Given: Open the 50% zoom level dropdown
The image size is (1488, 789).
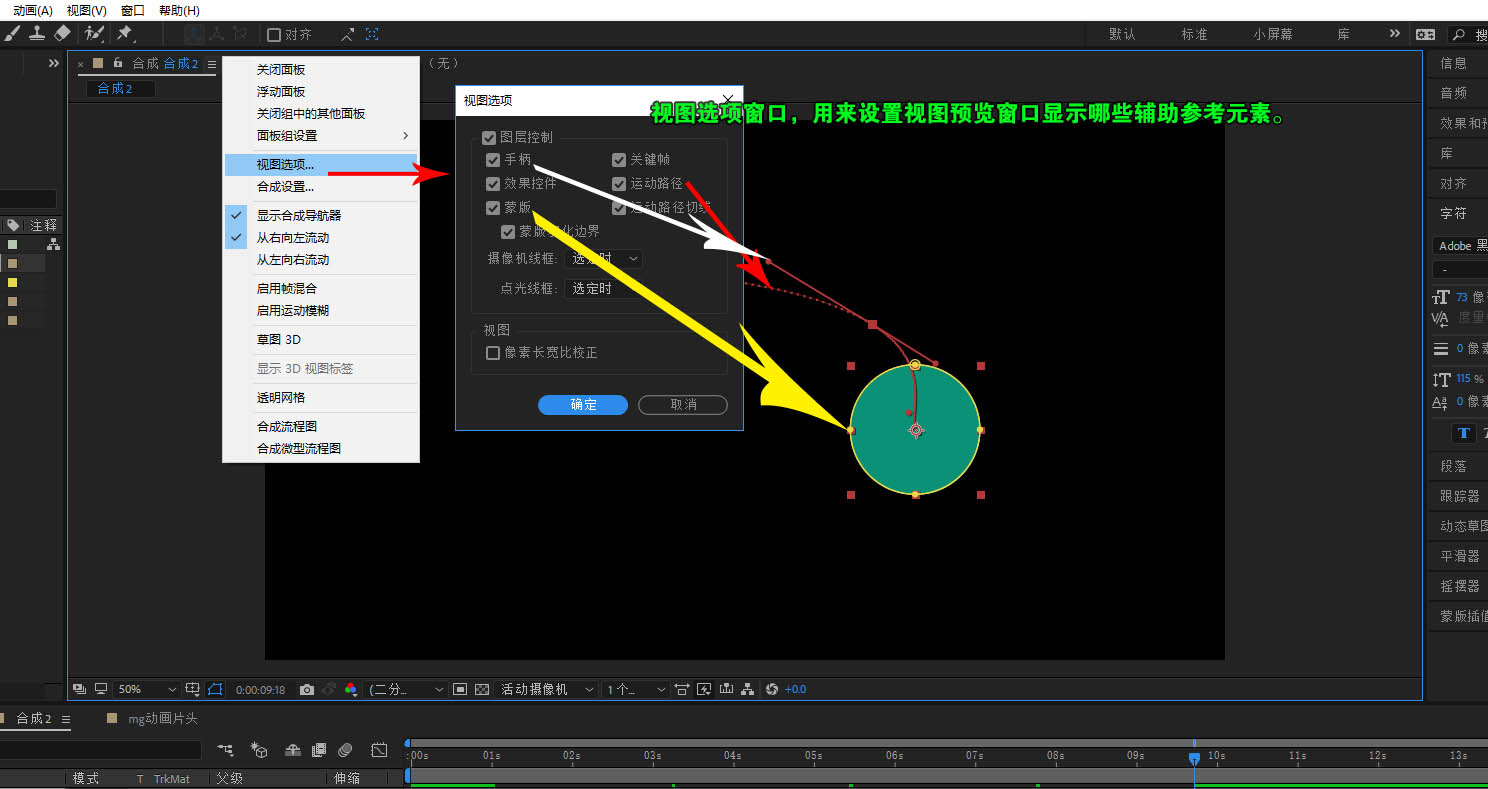Looking at the screenshot, I should (x=145, y=689).
